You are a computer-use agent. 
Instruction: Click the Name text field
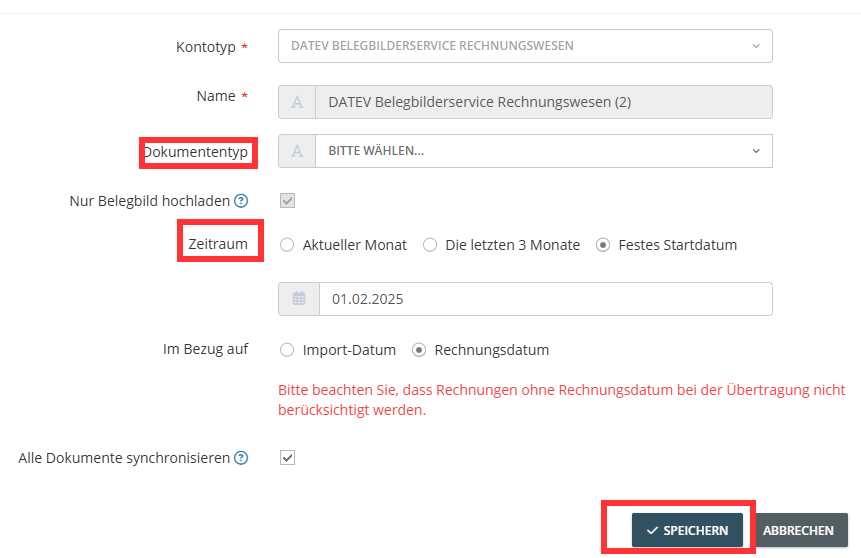[x=544, y=102]
